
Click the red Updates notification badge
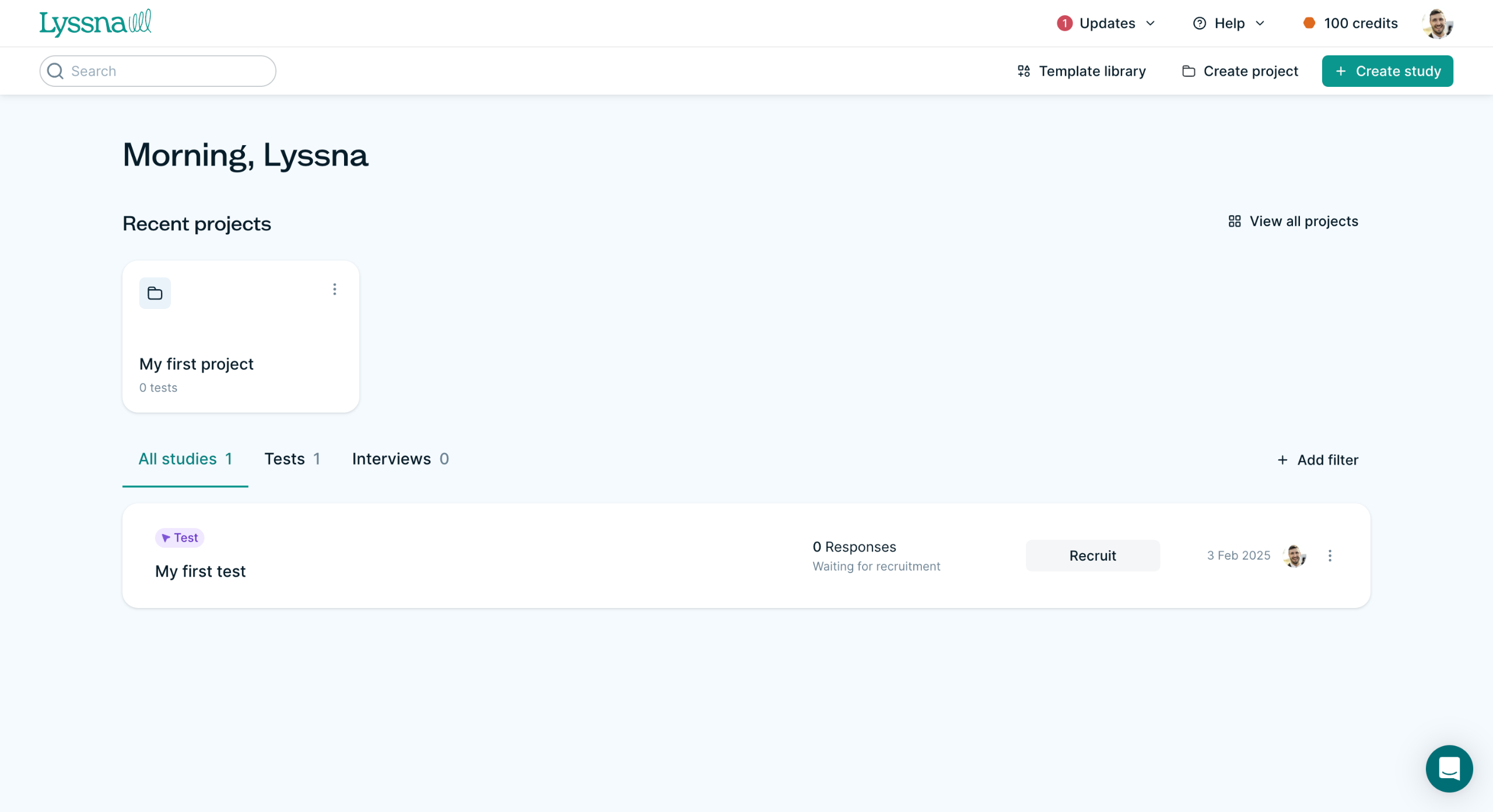(1064, 23)
